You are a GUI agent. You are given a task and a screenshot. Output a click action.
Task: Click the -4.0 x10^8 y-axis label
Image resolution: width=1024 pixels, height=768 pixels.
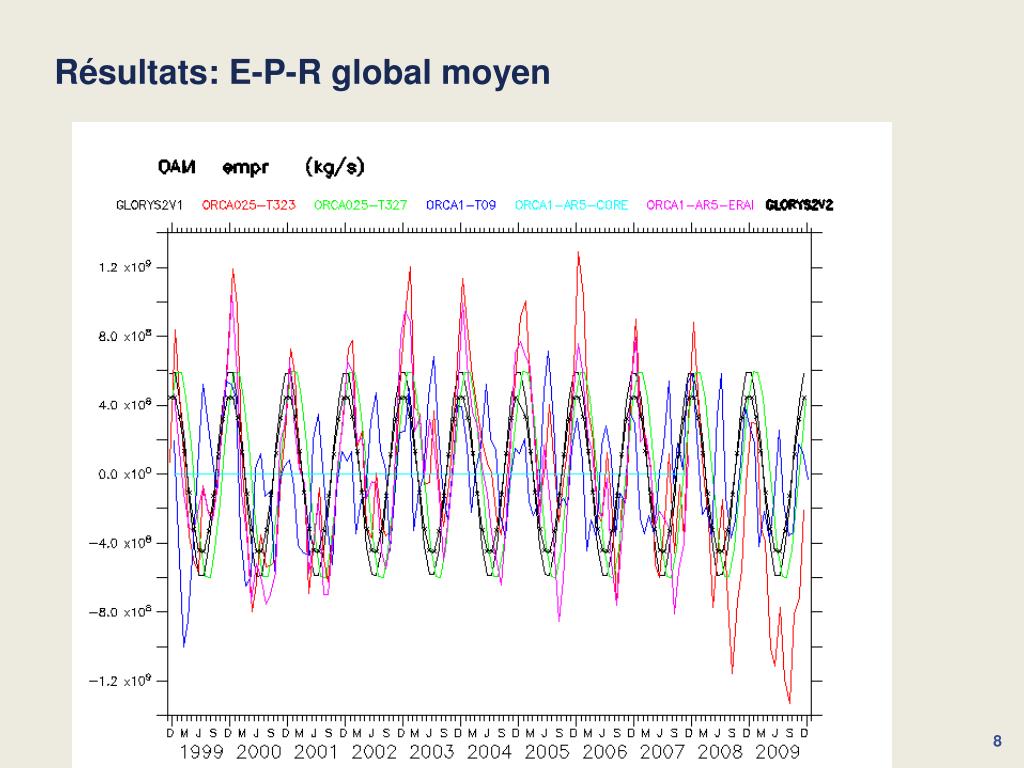point(120,543)
